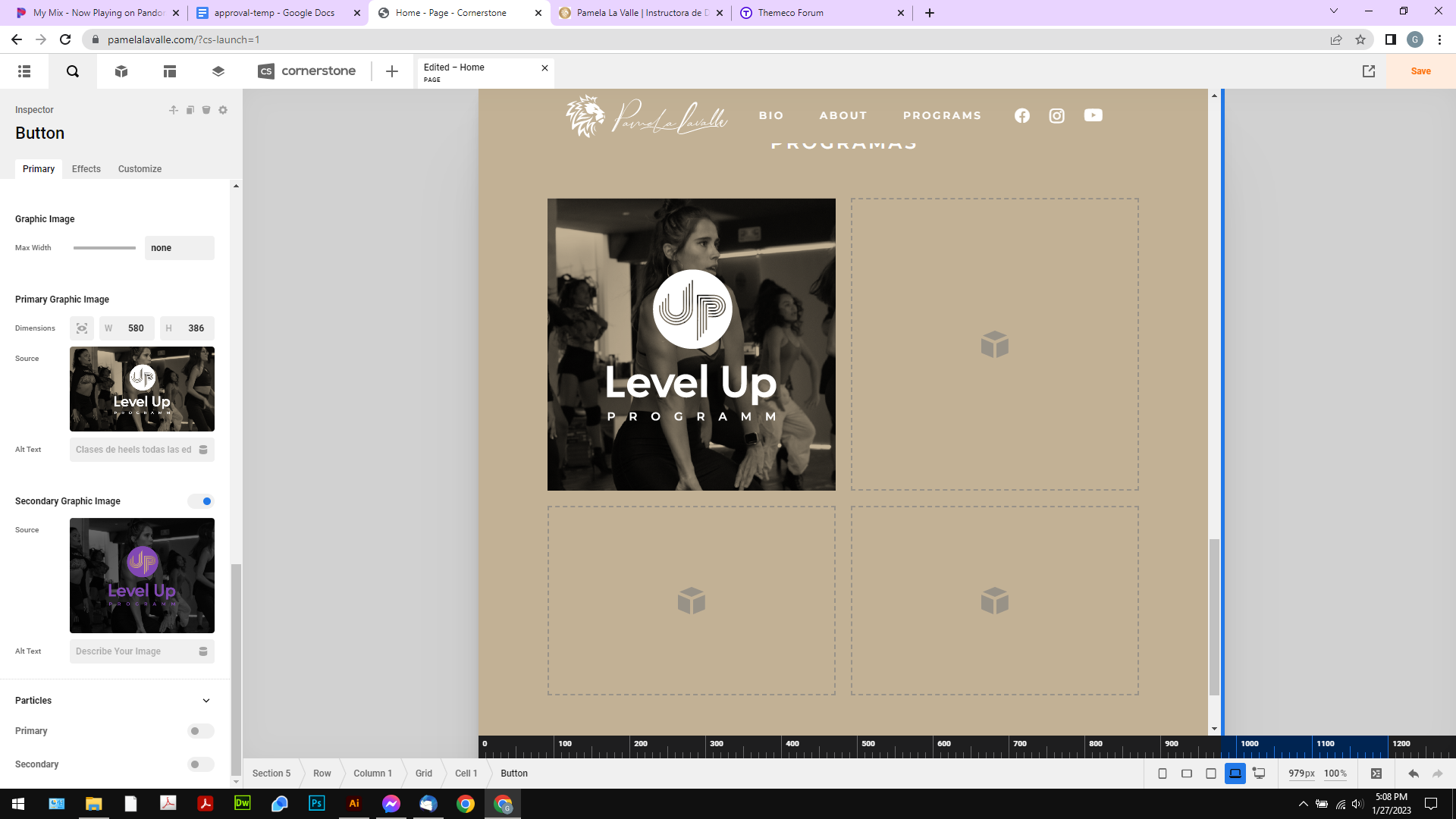Select mobile phone portrait breakpoint
Viewport: 1456px width, 819px height.
1163,773
